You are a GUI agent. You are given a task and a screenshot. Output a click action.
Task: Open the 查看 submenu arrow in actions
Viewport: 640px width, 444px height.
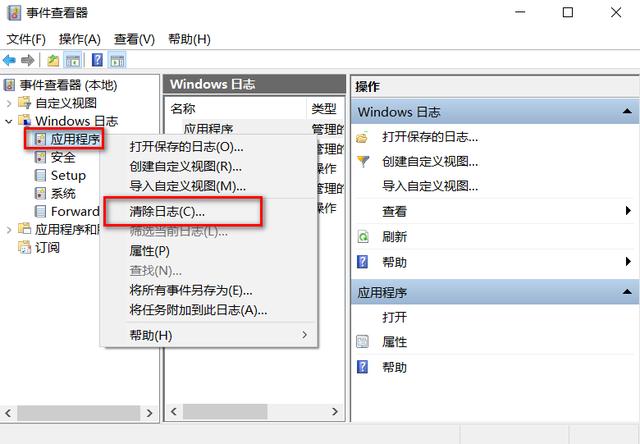click(628, 211)
